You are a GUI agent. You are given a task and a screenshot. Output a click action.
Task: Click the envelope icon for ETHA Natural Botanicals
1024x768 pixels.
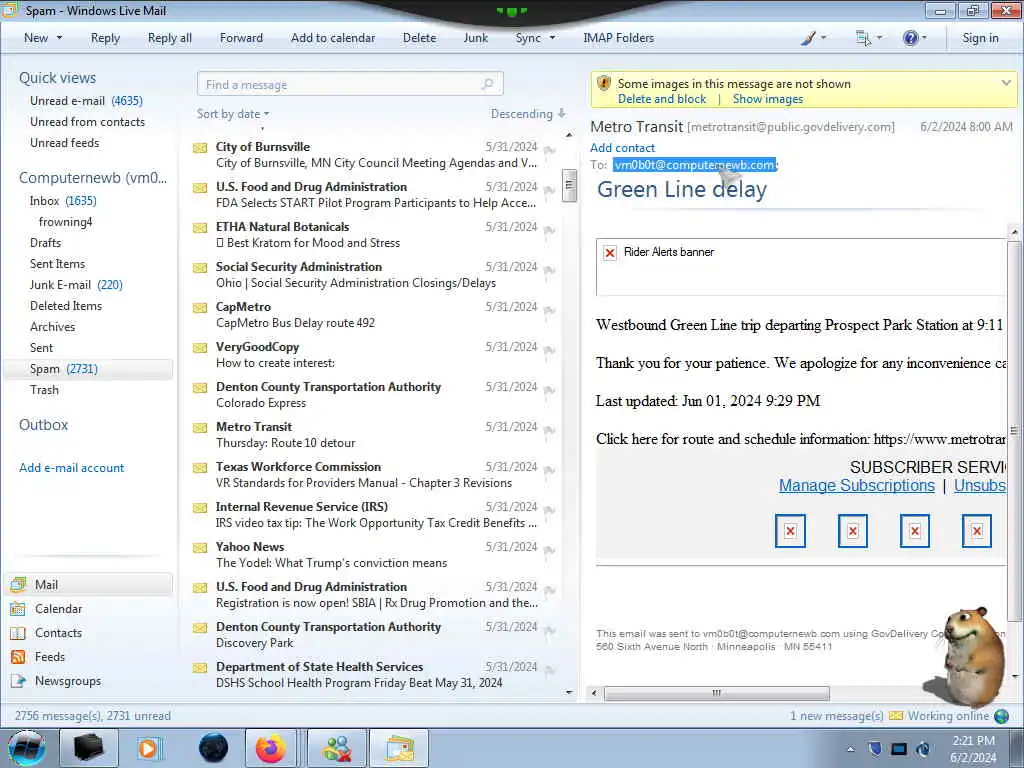click(x=200, y=228)
